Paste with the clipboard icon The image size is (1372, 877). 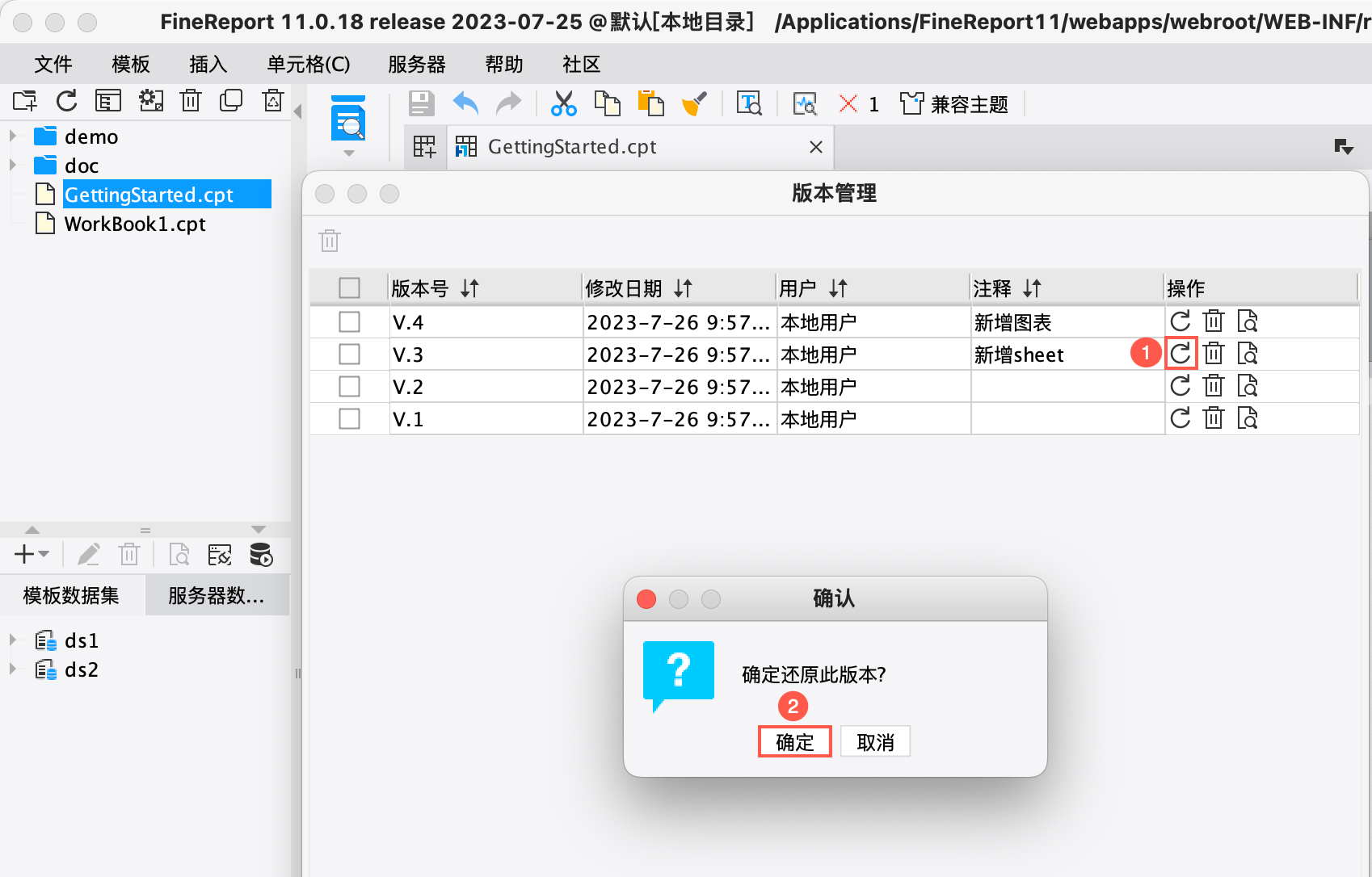[x=651, y=104]
